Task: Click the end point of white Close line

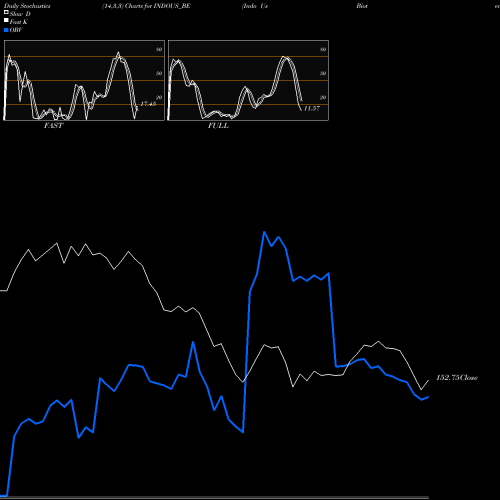Action: pos(428,380)
